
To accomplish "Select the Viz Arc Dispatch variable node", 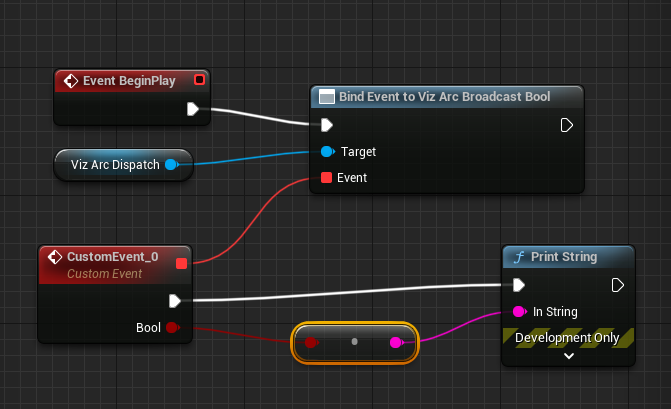I will [114, 164].
